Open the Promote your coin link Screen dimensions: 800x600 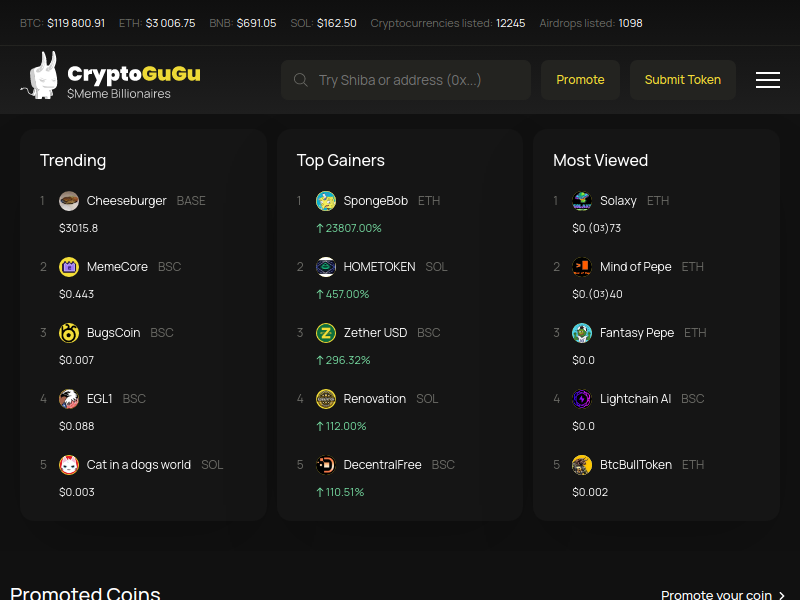(x=722, y=595)
